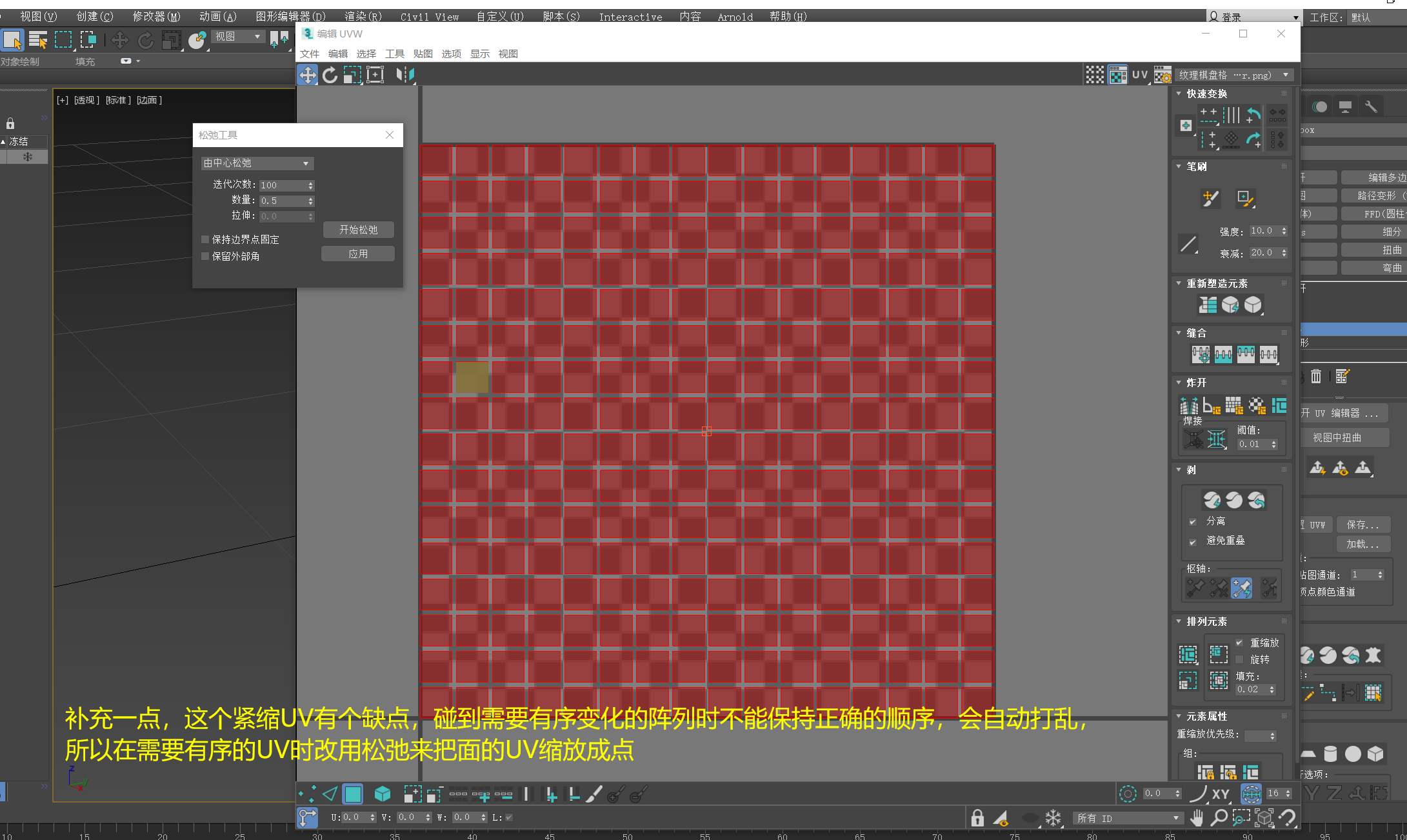Click the pack custom icon in arrange elements
Image resolution: width=1407 pixels, height=840 pixels.
tap(1188, 654)
